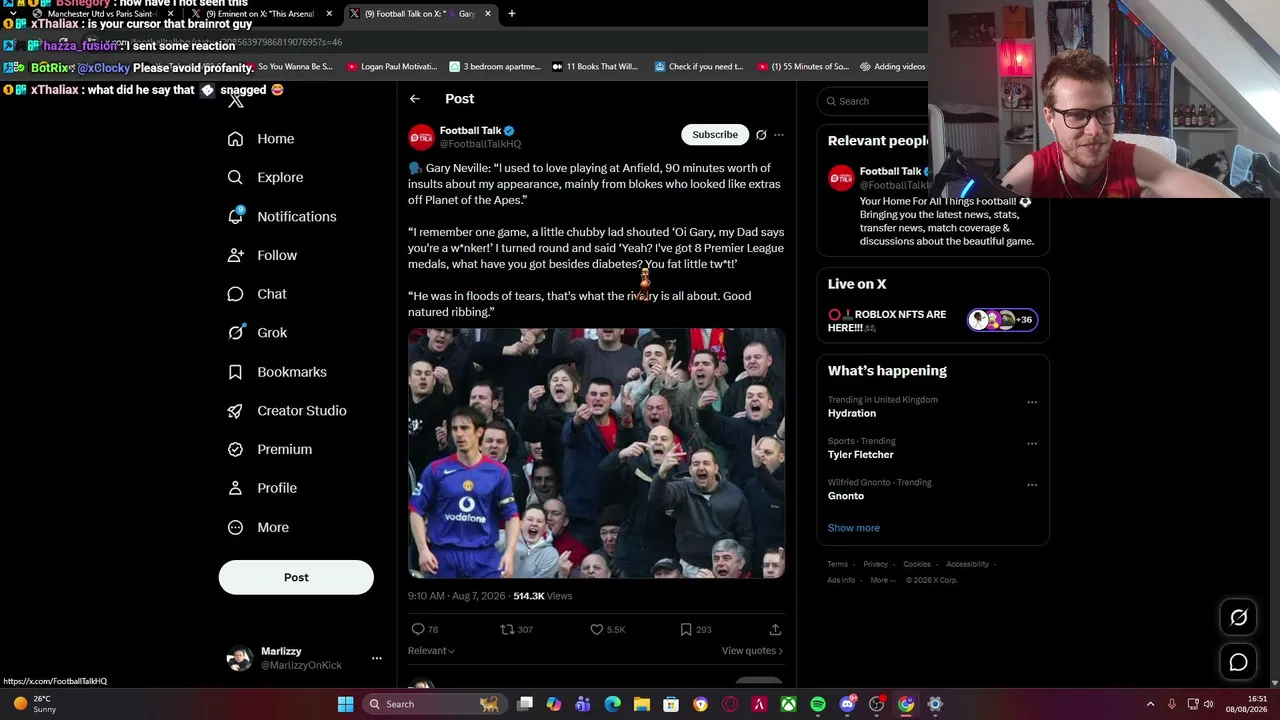Screen dimensions: 1280x720
Task: Open more options for Hydration trend
Action: coord(1032,403)
